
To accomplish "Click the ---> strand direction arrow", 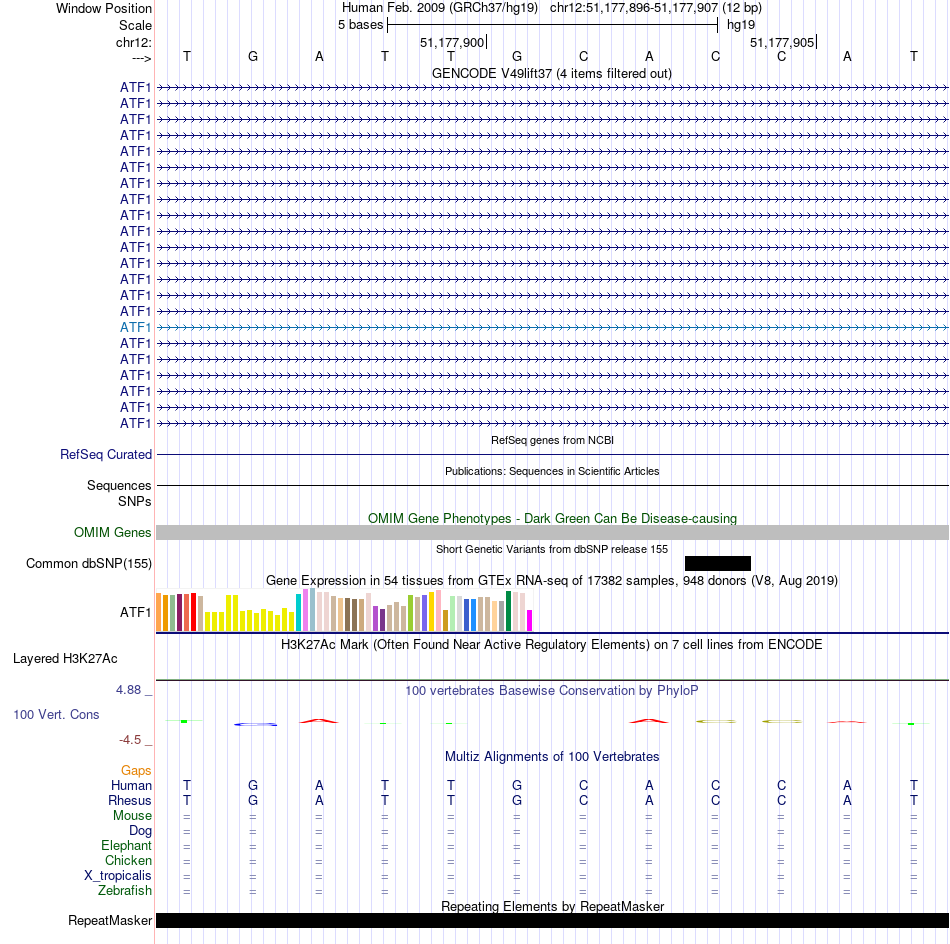I will (x=141, y=58).
